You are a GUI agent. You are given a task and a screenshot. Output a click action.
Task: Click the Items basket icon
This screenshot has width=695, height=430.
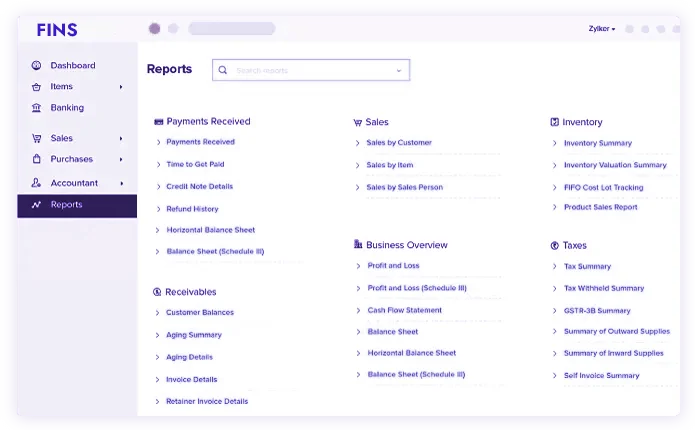coord(36,87)
